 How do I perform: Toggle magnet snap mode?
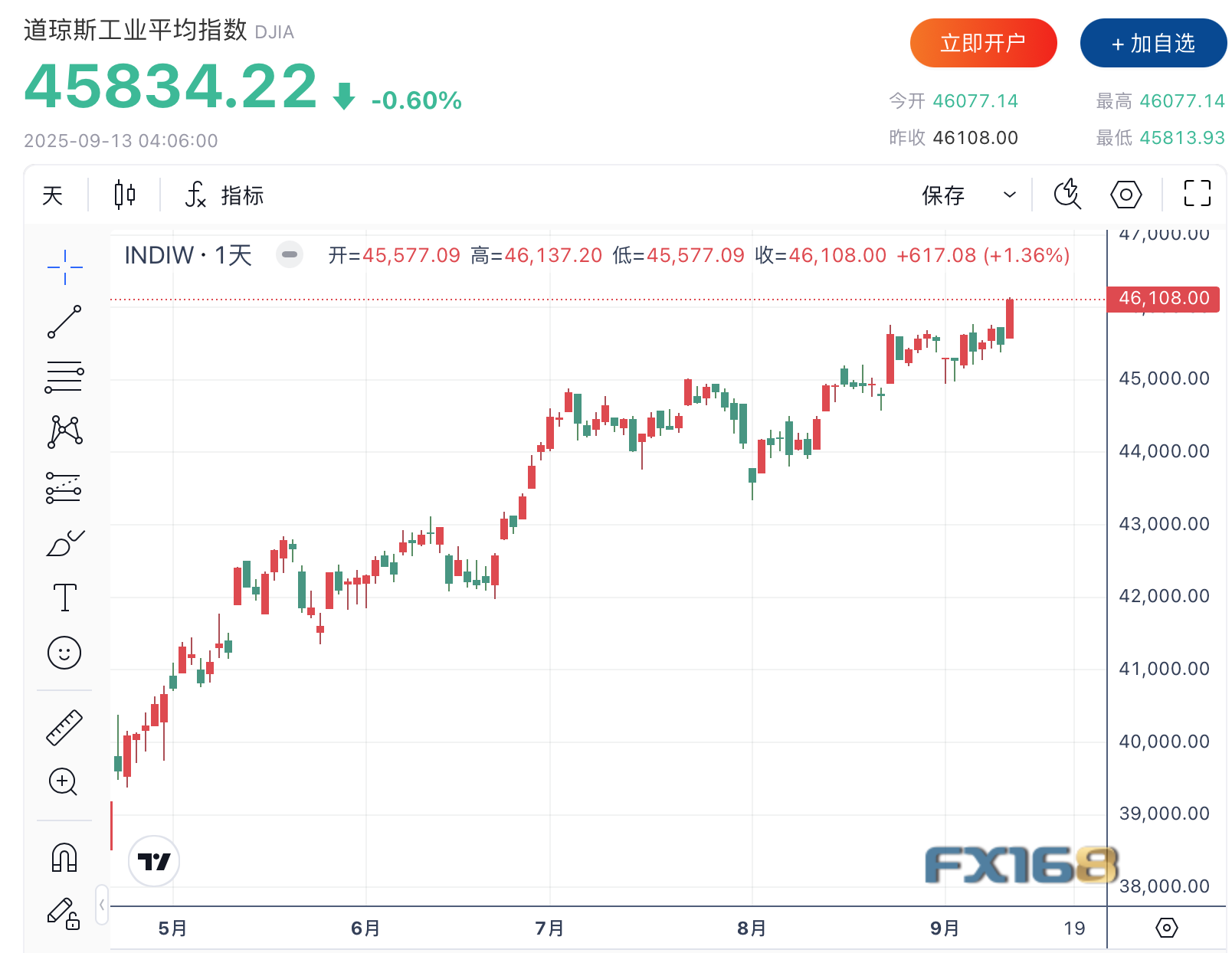click(x=64, y=857)
